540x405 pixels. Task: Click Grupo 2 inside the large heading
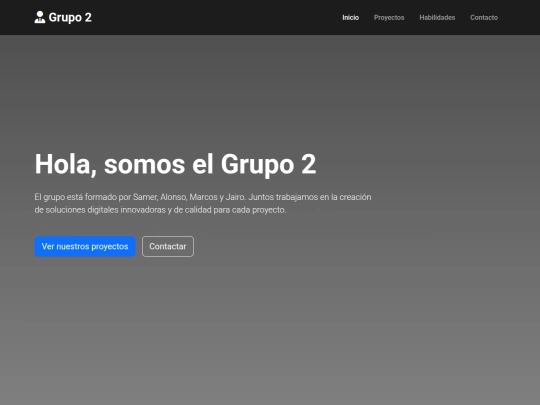[268, 164]
